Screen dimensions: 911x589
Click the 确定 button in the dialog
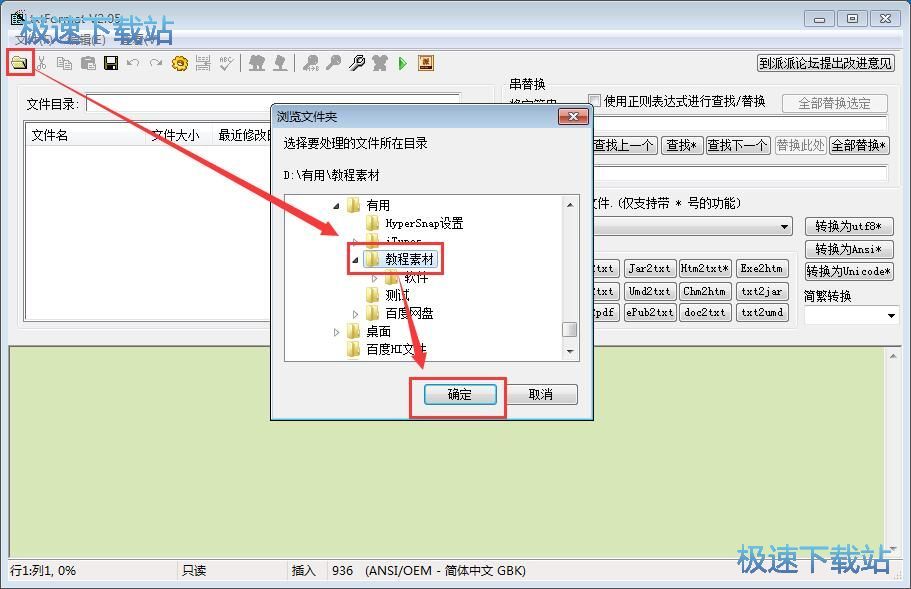click(459, 394)
